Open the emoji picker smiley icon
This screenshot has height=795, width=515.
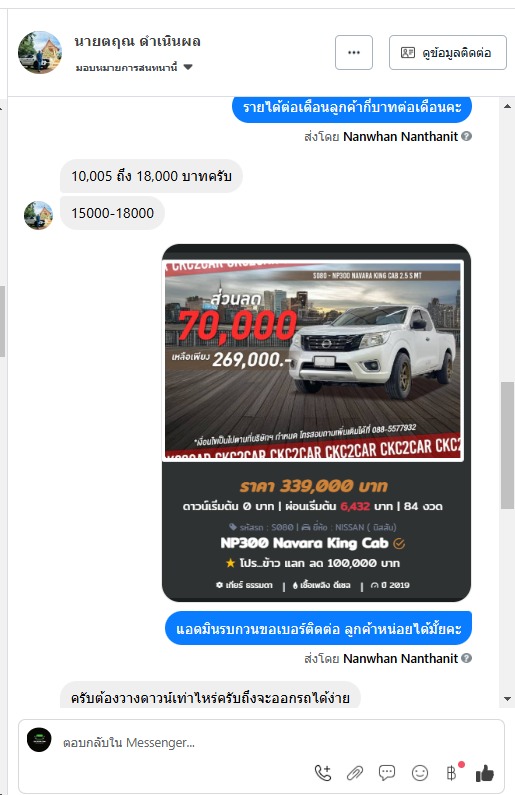tap(420, 773)
